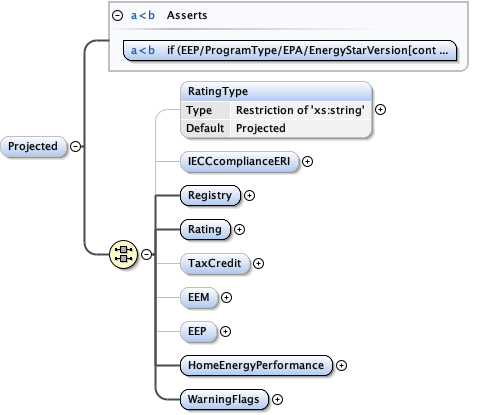Expand the EEP element
Viewport: 486px width, 415px height.
(225, 331)
